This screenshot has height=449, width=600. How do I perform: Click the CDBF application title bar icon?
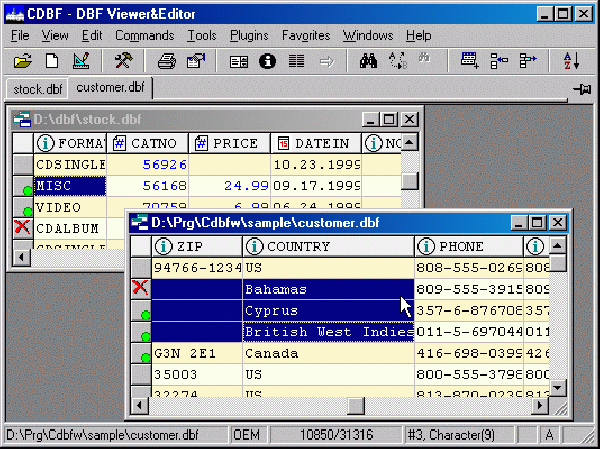(x=15, y=14)
